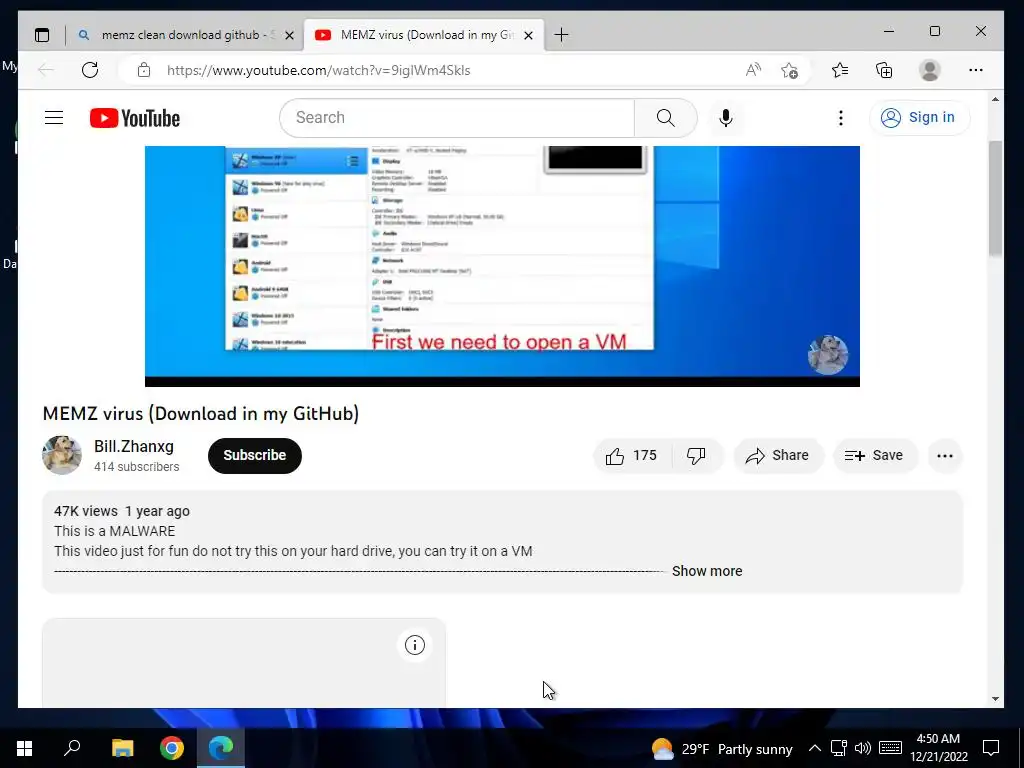Open volume control tray icon
The image size is (1024, 768).
tap(863, 748)
